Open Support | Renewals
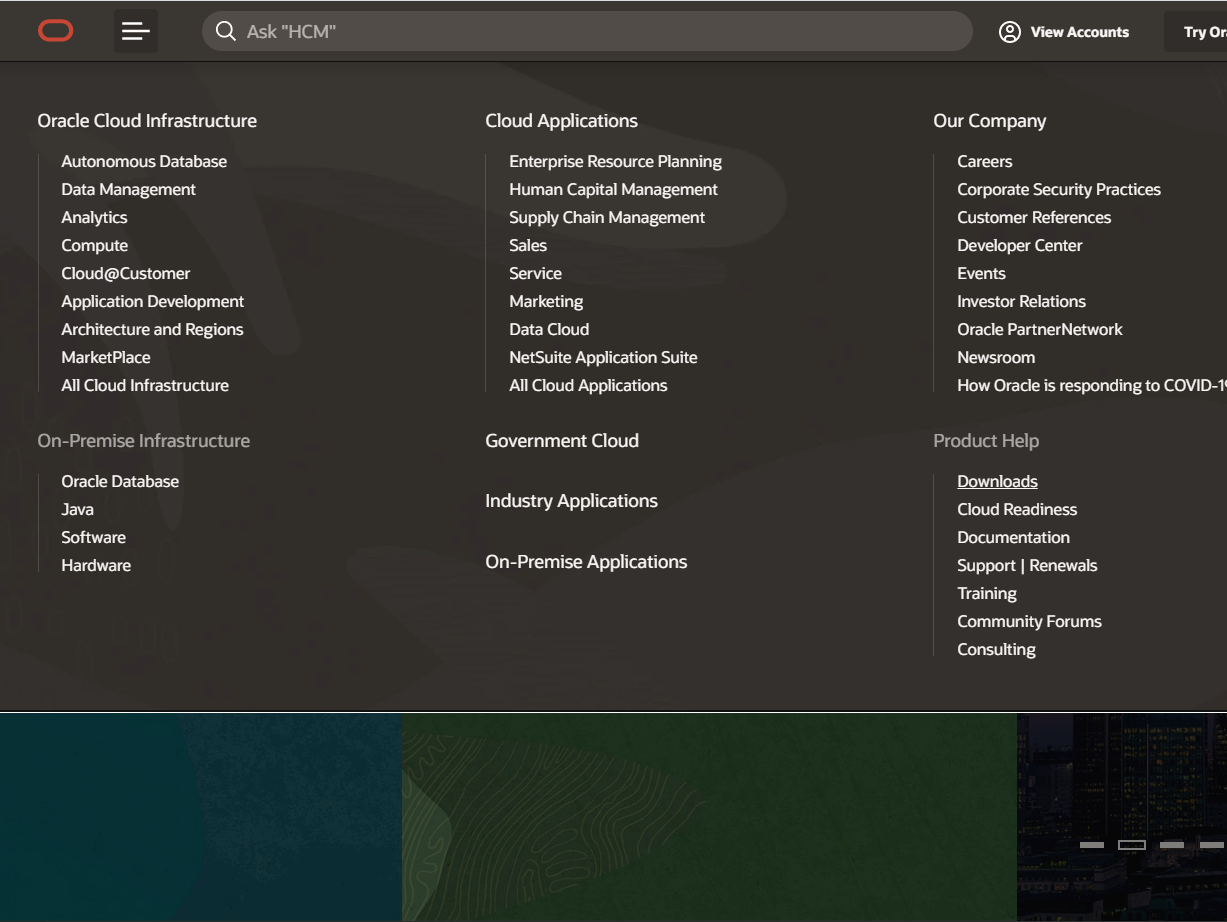1227x922 pixels. (x=1027, y=566)
